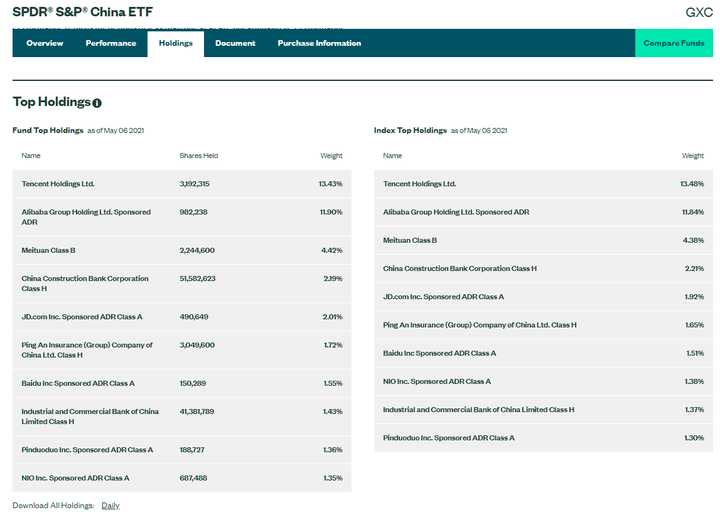This screenshot has height=515, width=720.
Task: Select China Construction Bank in Fund holdings
Action: [x=85, y=283]
